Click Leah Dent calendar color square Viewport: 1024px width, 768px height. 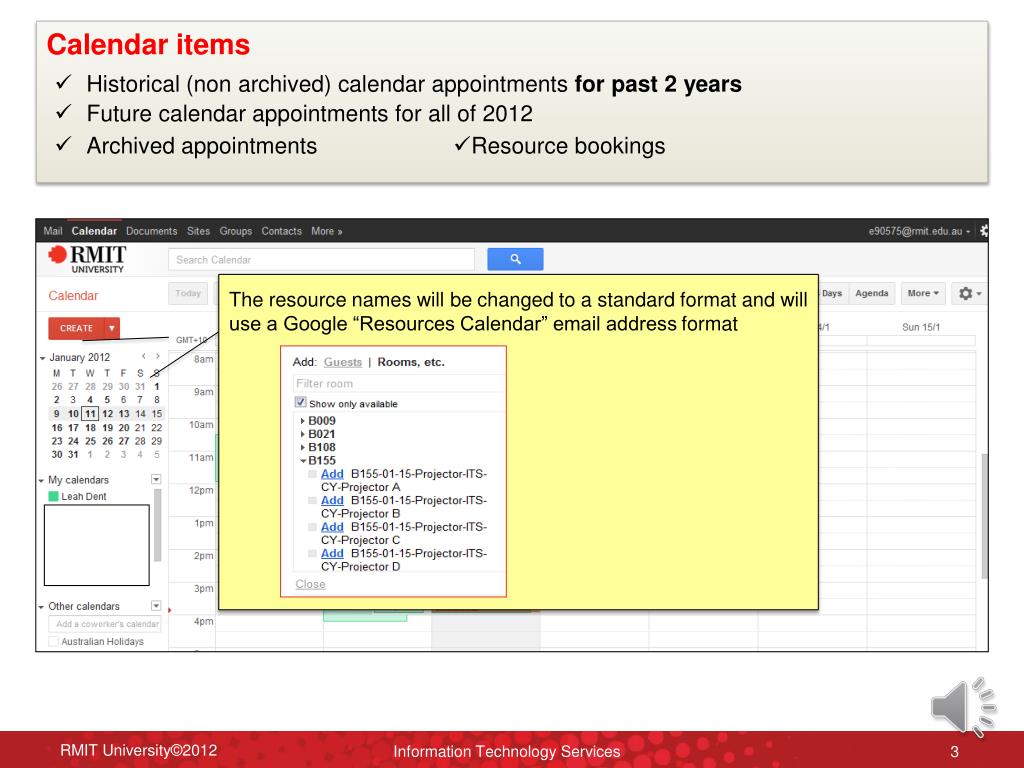[x=54, y=496]
